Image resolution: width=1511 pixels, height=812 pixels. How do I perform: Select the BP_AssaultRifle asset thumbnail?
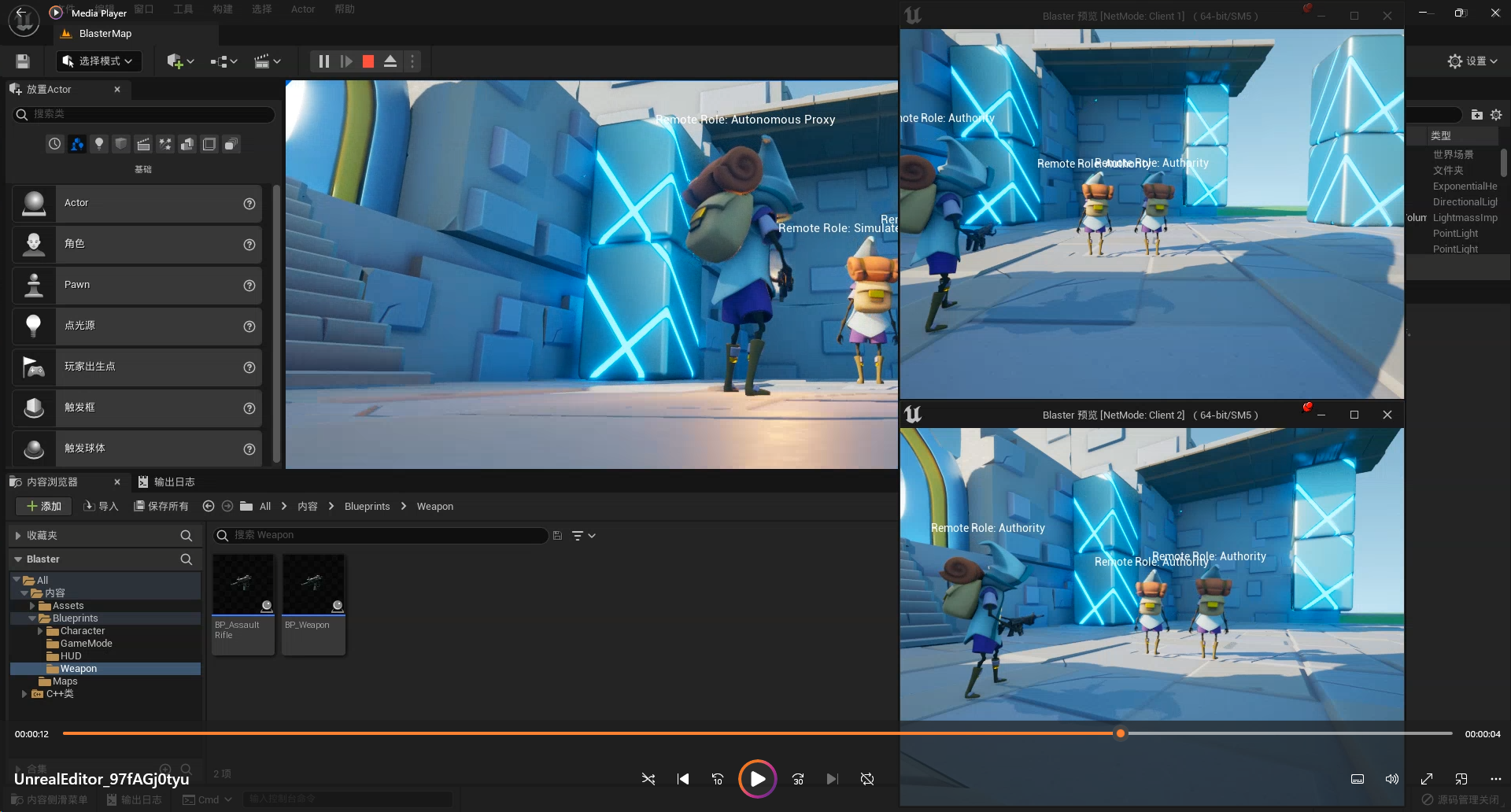point(243,604)
